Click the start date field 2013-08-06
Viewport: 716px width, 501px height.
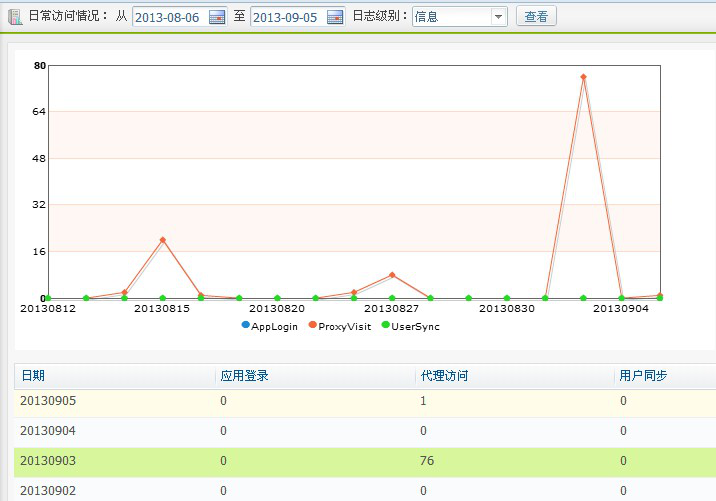(x=169, y=17)
